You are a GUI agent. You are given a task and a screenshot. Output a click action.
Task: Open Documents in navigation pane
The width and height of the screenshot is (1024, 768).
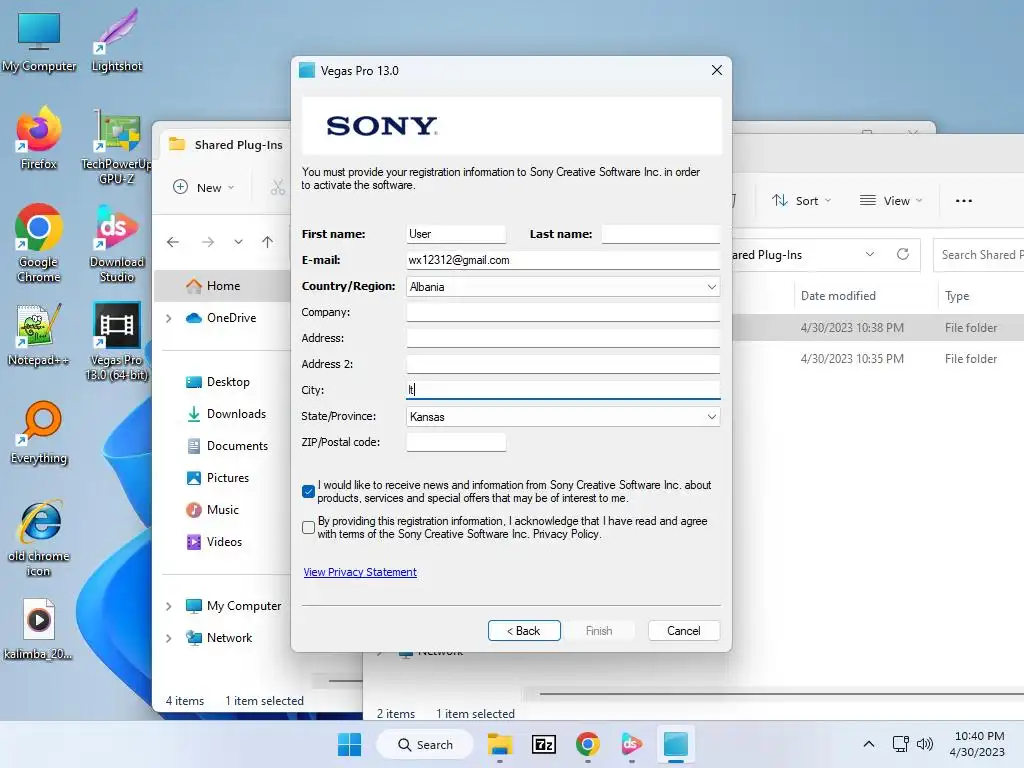coord(227,446)
